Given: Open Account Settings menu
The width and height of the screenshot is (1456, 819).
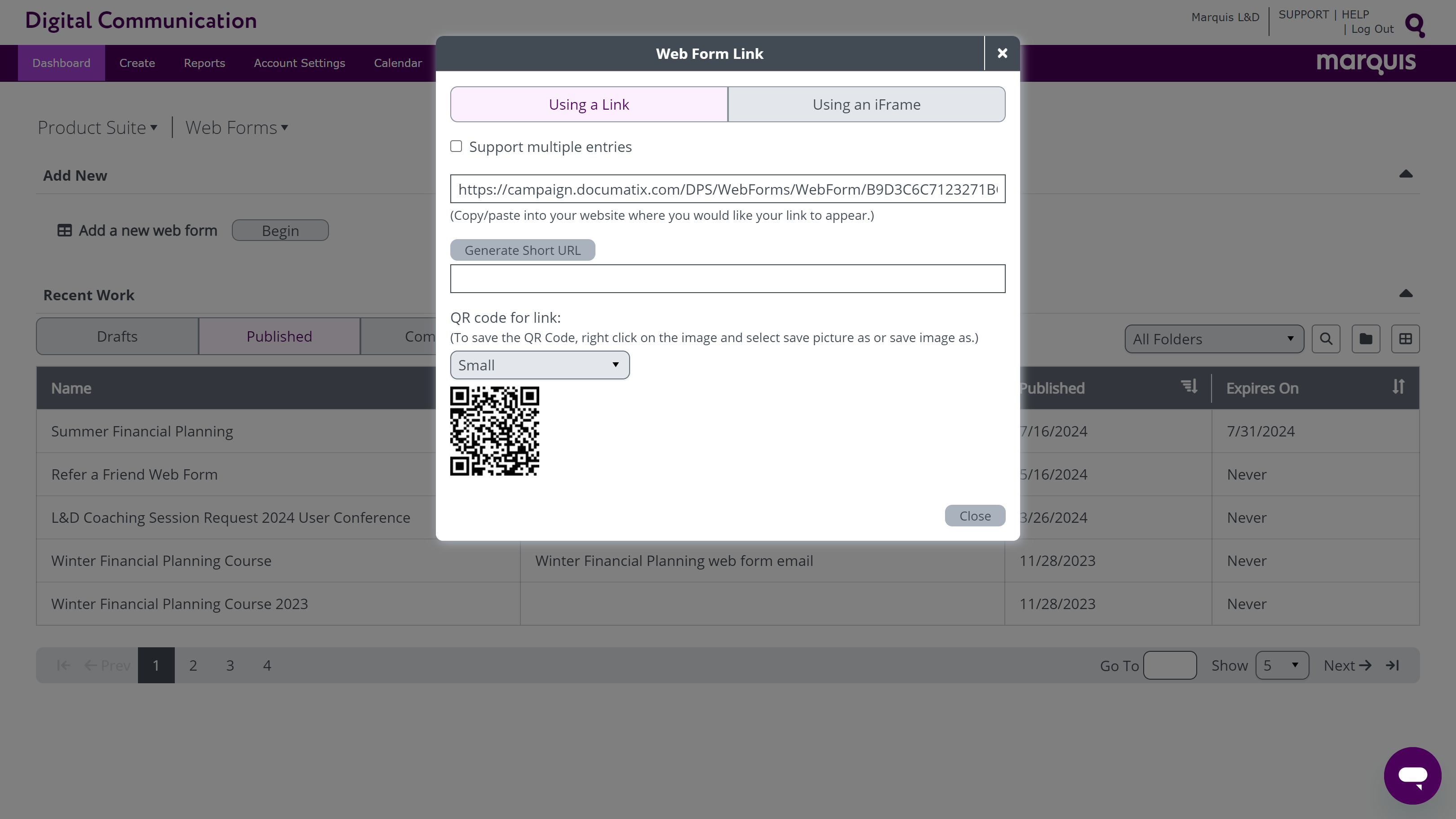Looking at the screenshot, I should (x=299, y=63).
